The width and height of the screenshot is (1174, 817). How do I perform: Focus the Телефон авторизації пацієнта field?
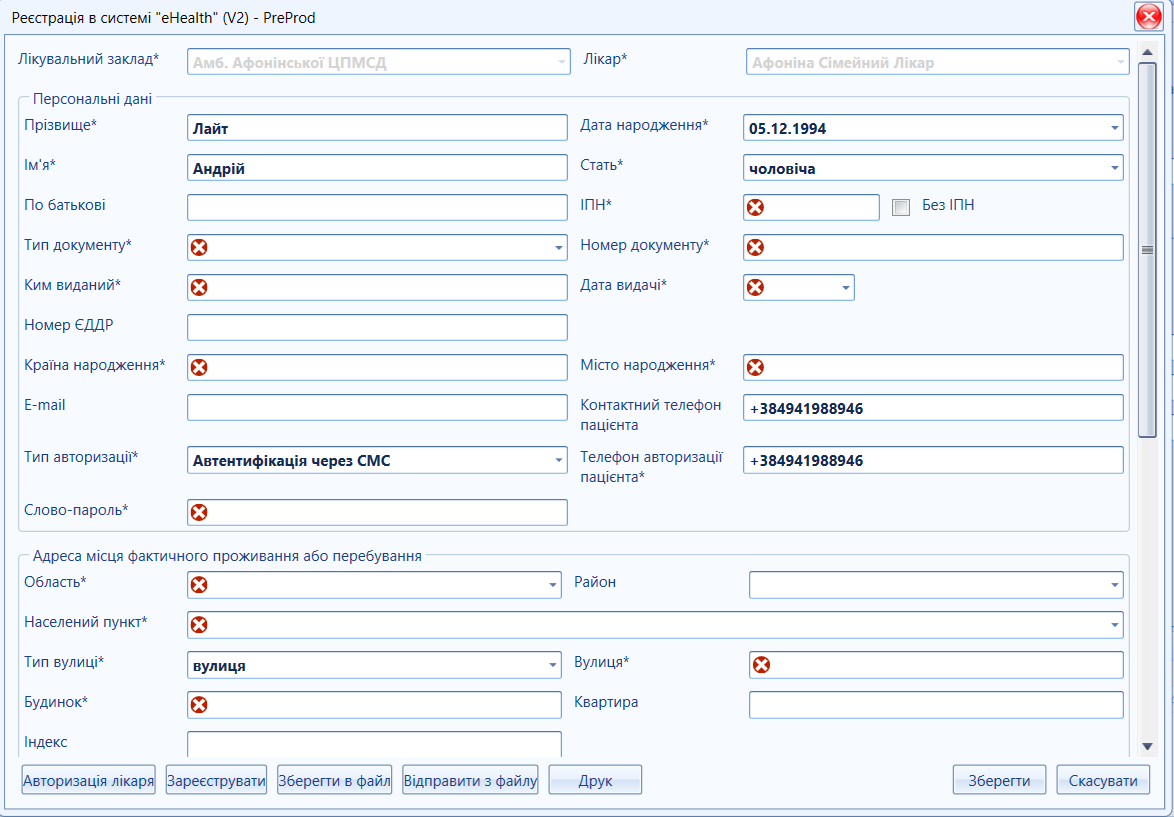[934, 460]
